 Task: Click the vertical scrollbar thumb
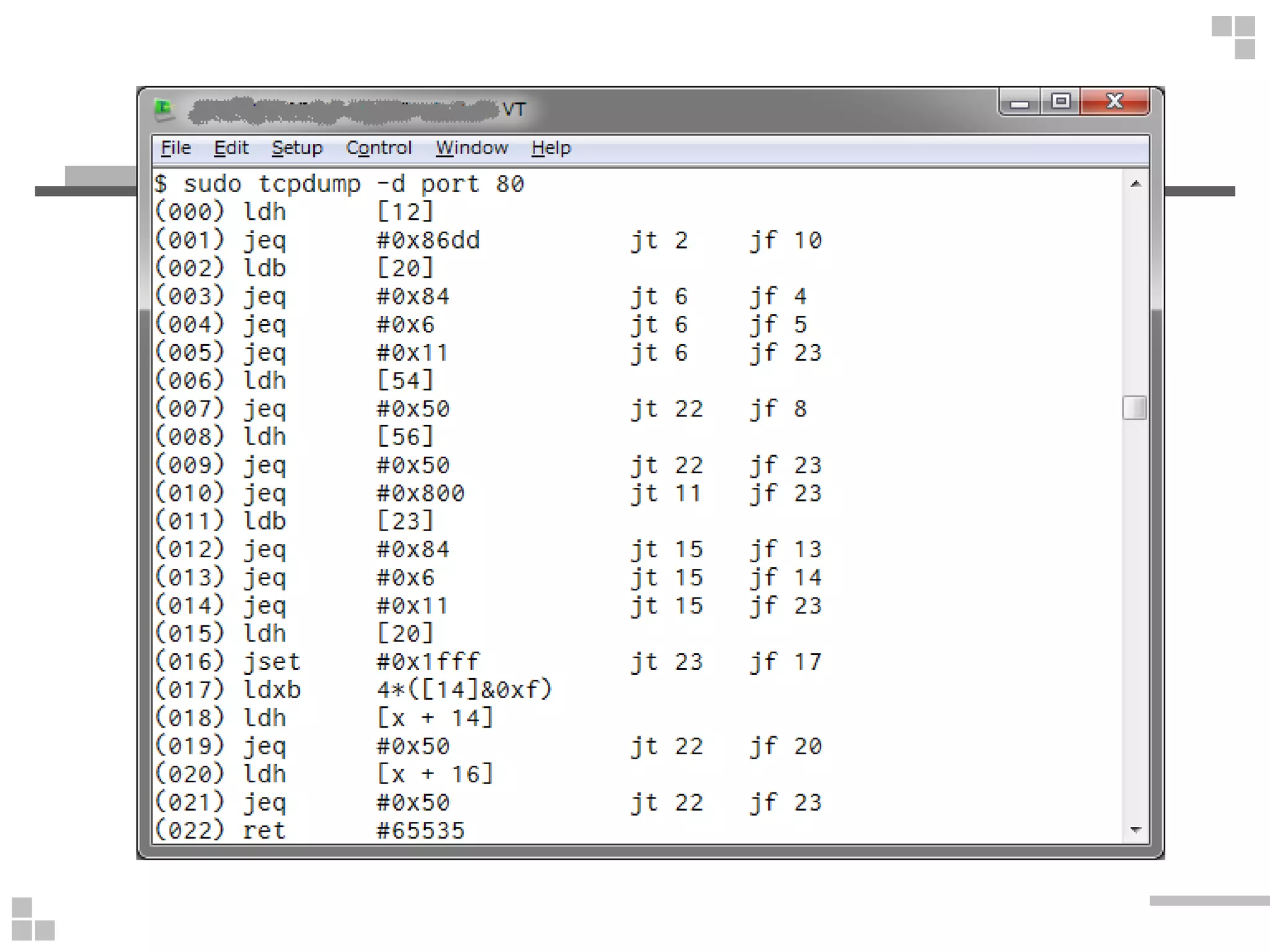pyautogui.click(x=1134, y=408)
